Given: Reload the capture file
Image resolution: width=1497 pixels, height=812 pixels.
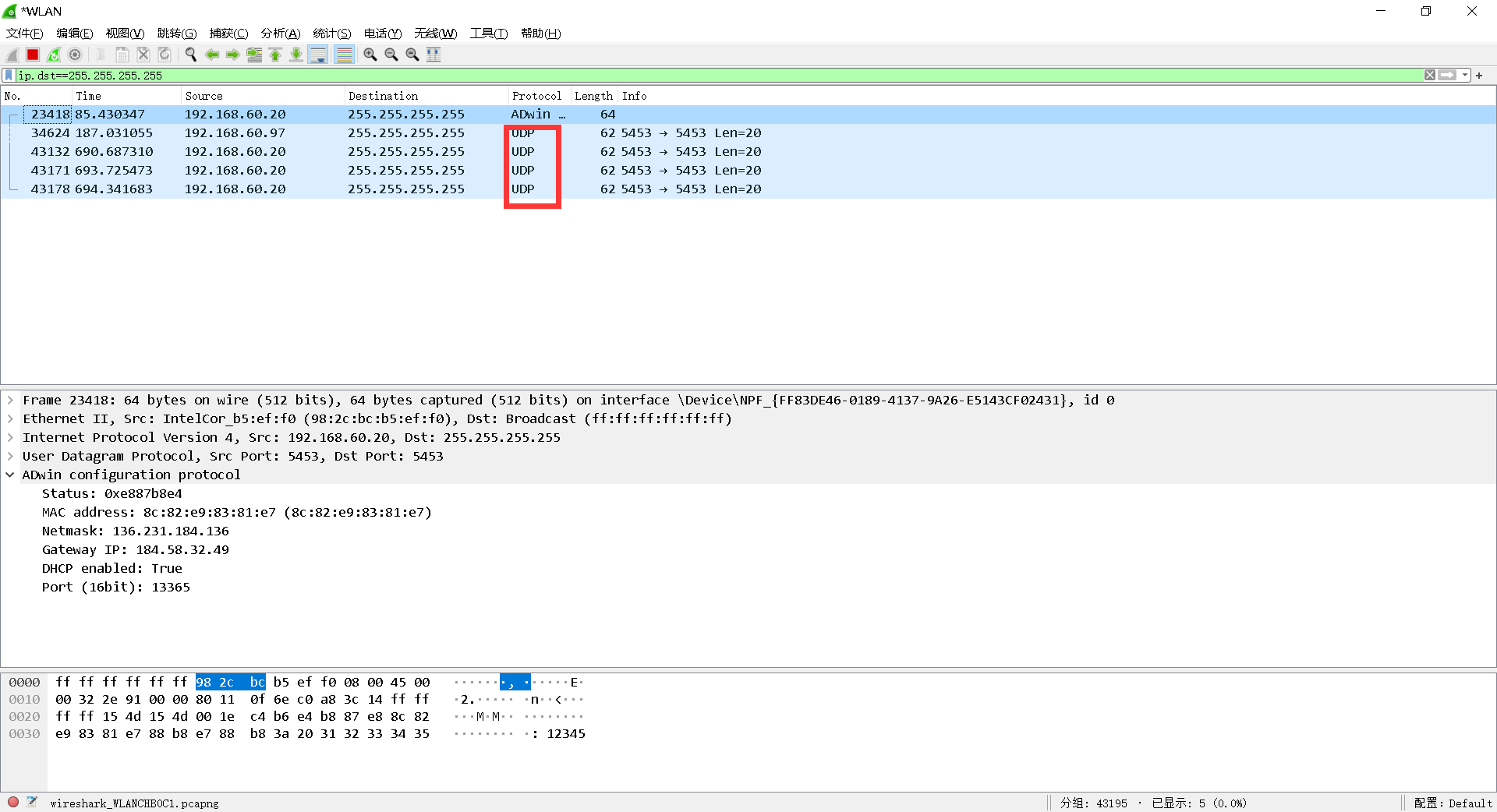Looking at the screenshot, I should pos(165,55).
